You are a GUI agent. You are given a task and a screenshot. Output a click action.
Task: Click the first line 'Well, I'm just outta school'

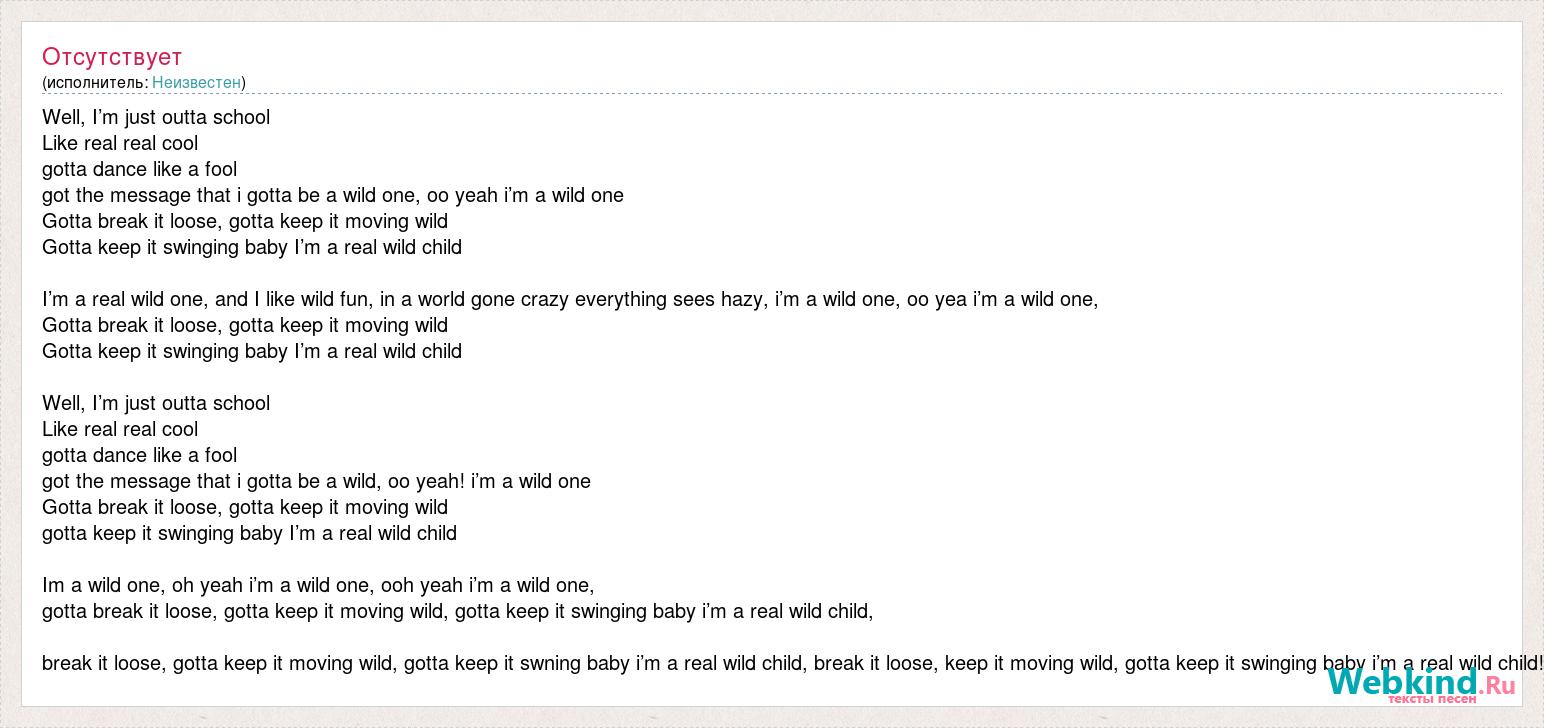pyautogui.click(x=156, y=117)
